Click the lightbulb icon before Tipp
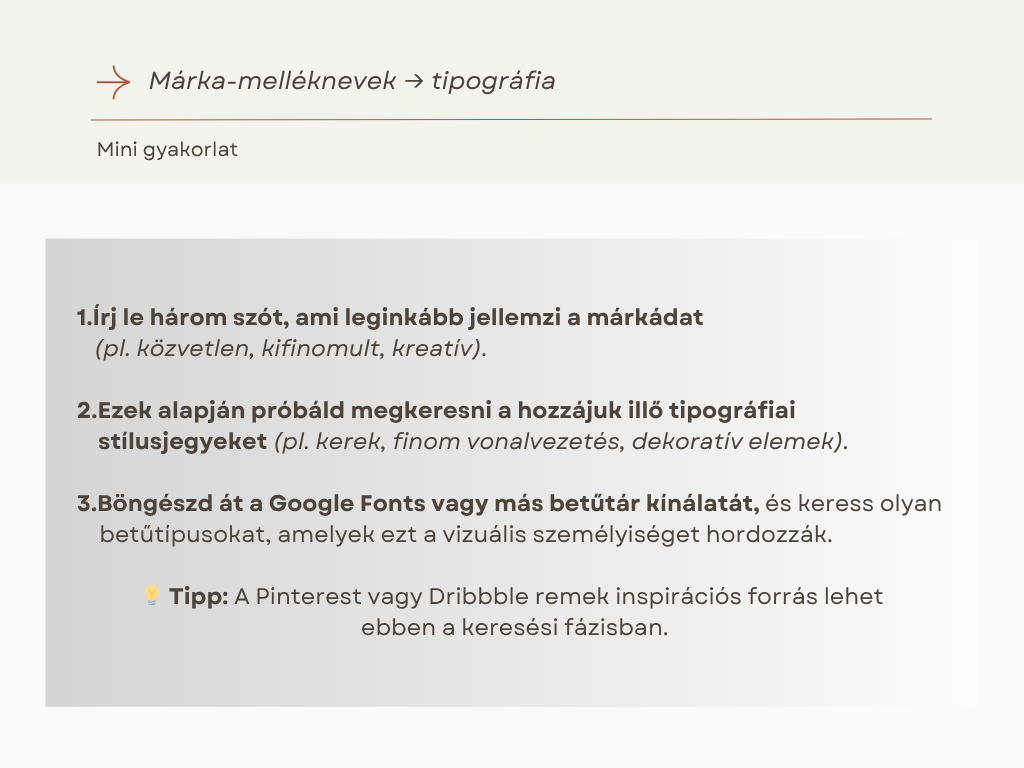Image resolution: width=1024 pixels, height=768 pixels. (152, 596)
